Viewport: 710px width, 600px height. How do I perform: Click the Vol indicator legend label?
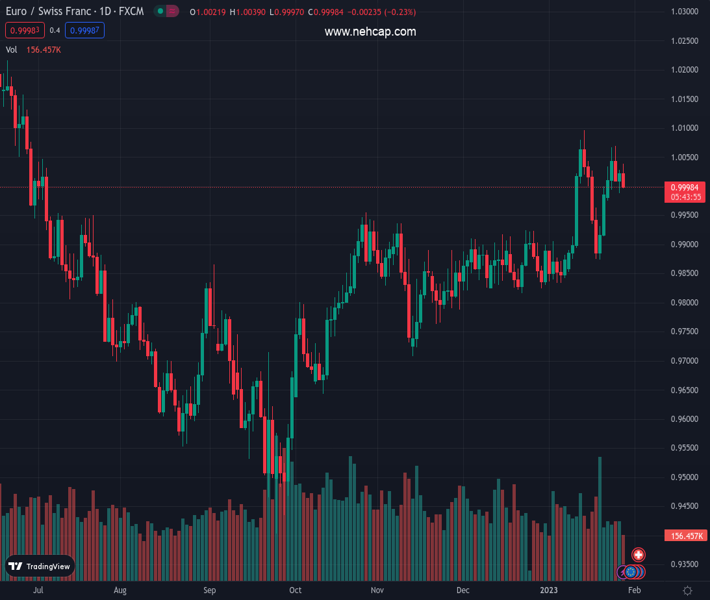(x=12, y=49)
